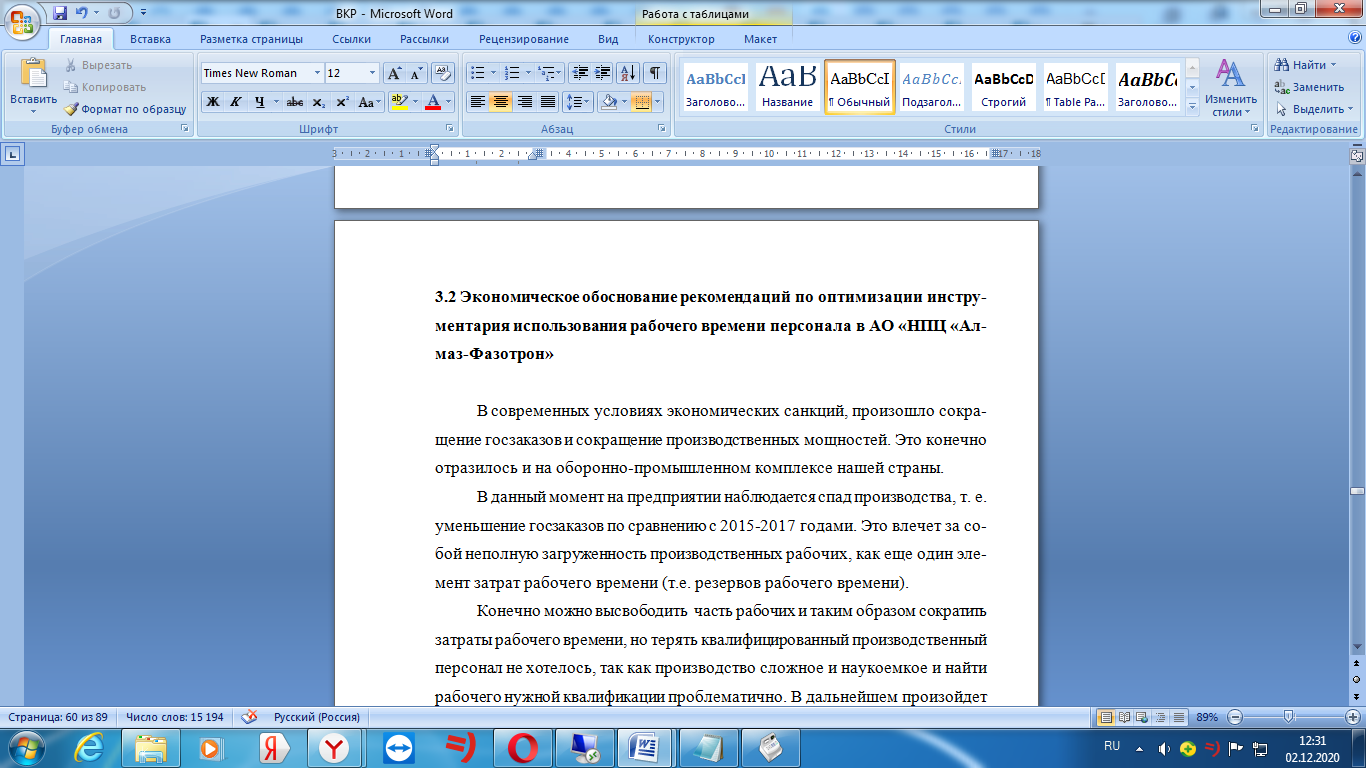Open the font name dropdown (Times New Roman)

pyautogui.click(x=317, y=73)
